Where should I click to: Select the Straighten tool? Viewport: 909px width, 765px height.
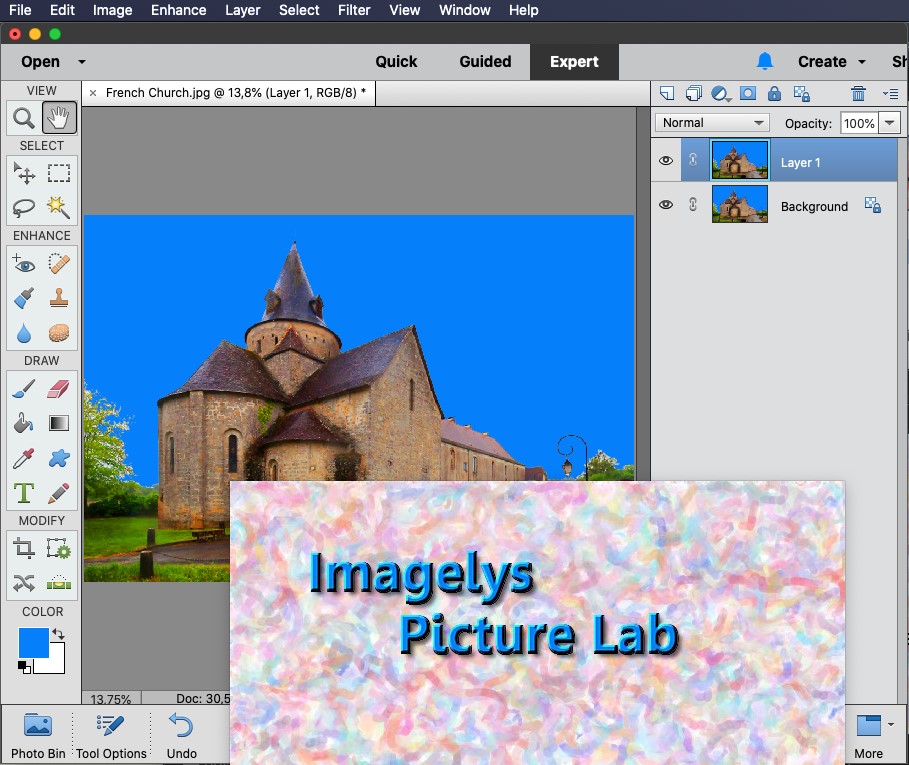pos(59,583)
